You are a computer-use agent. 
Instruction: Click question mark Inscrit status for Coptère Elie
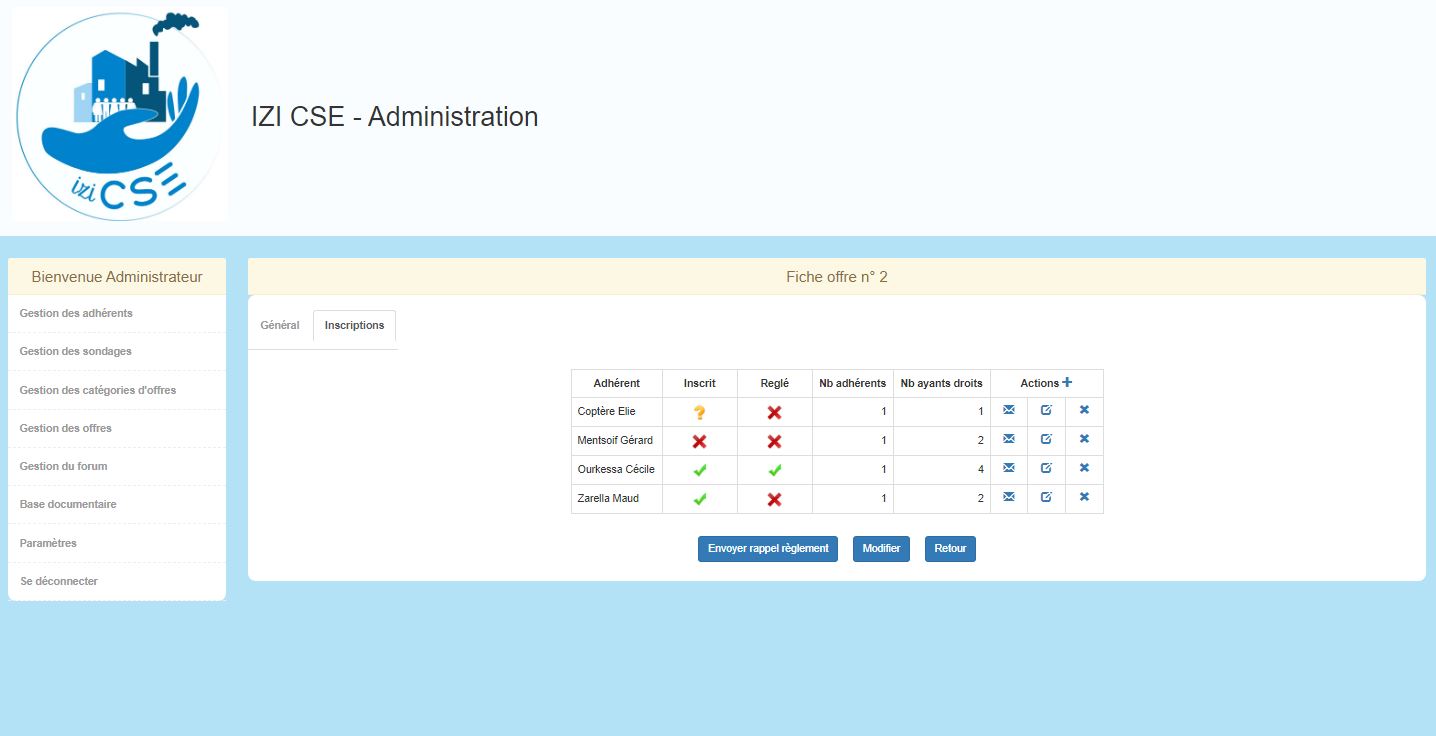[x=699, y=412]
